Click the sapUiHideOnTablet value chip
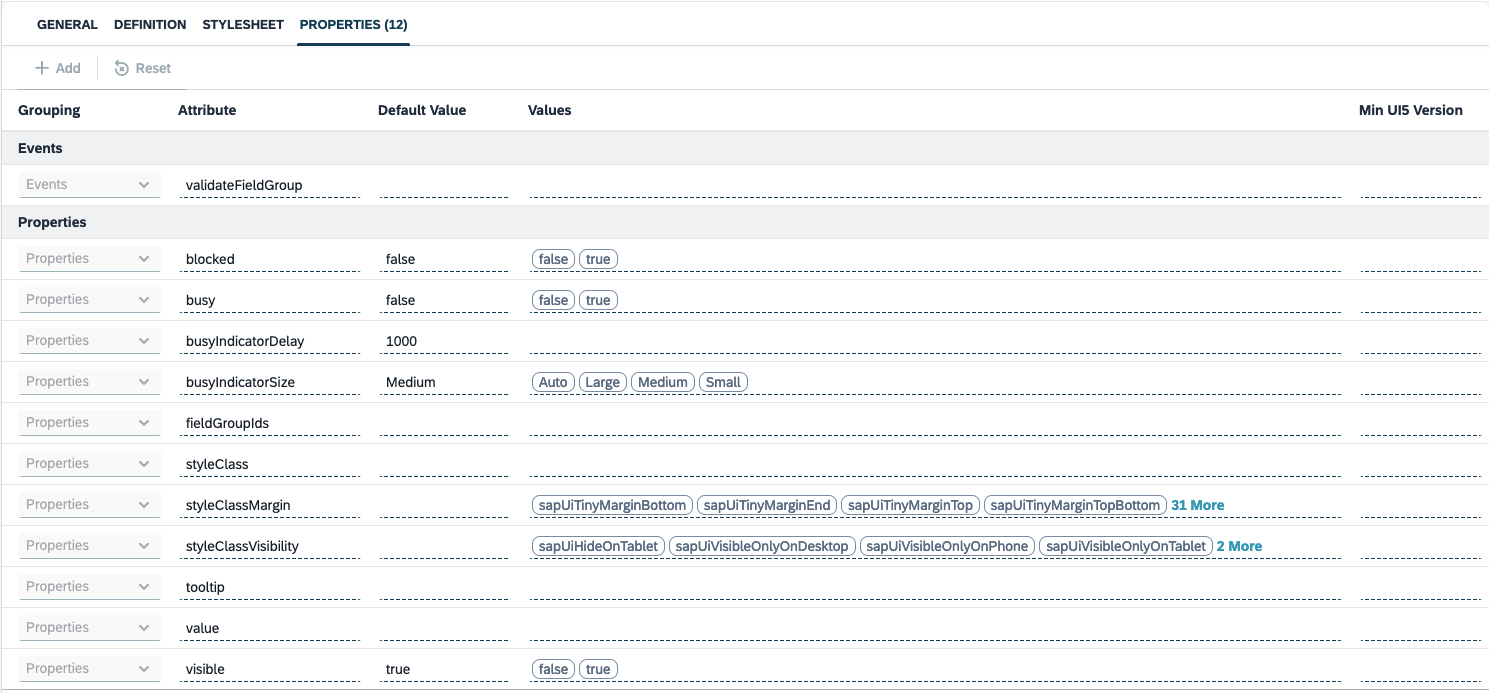This screenshot has height=693, width=1489. coord(597,545)
